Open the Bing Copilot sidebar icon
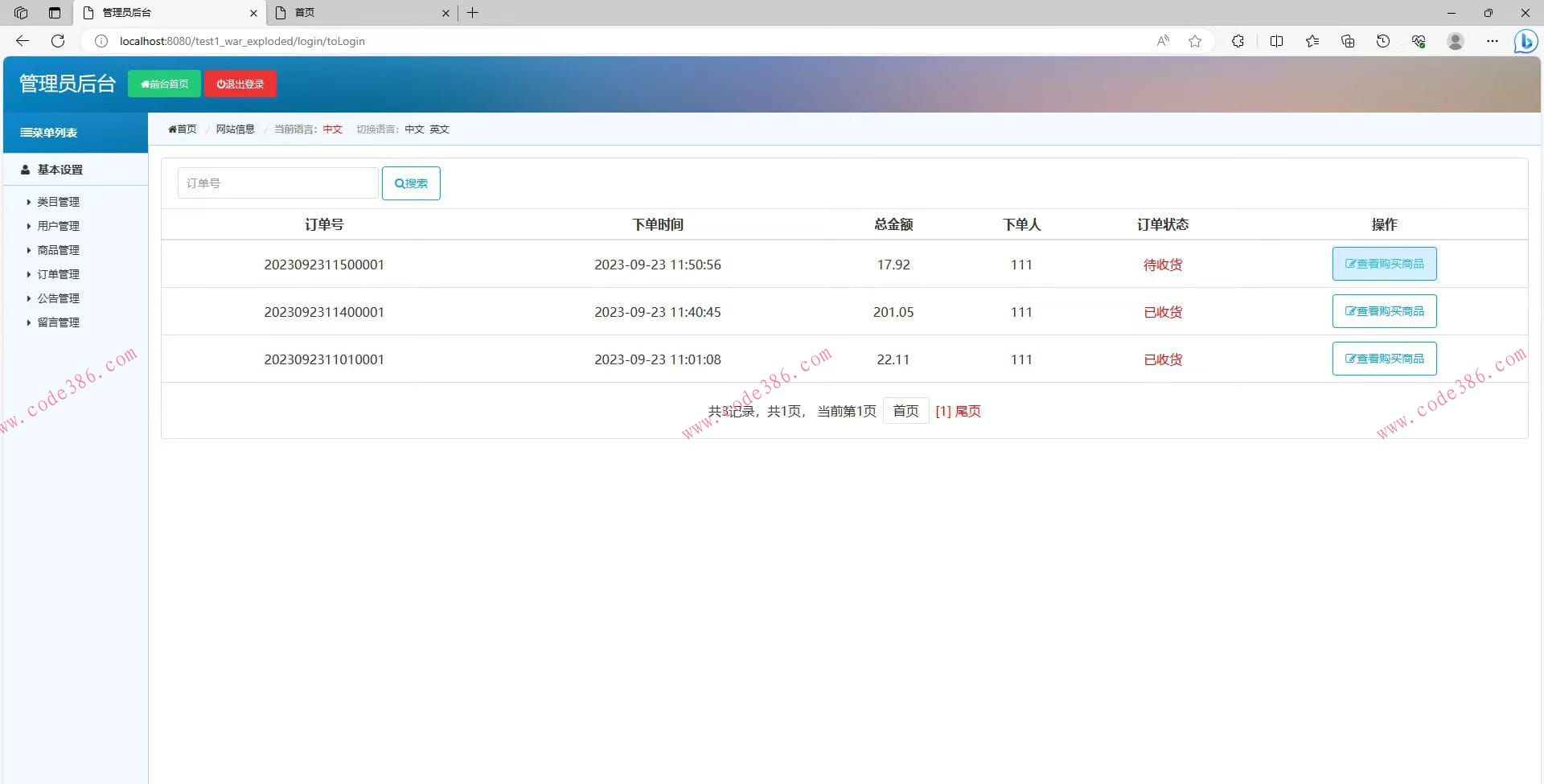 (x=1525, y=41)
